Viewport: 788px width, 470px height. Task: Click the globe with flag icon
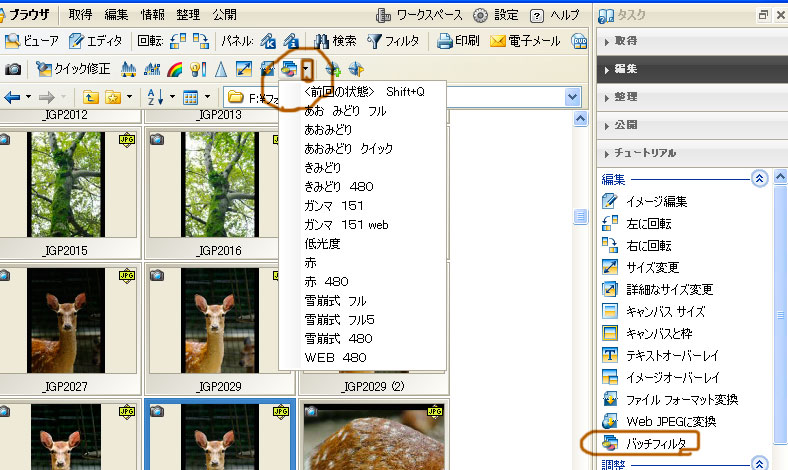click(x=356, y=69)
